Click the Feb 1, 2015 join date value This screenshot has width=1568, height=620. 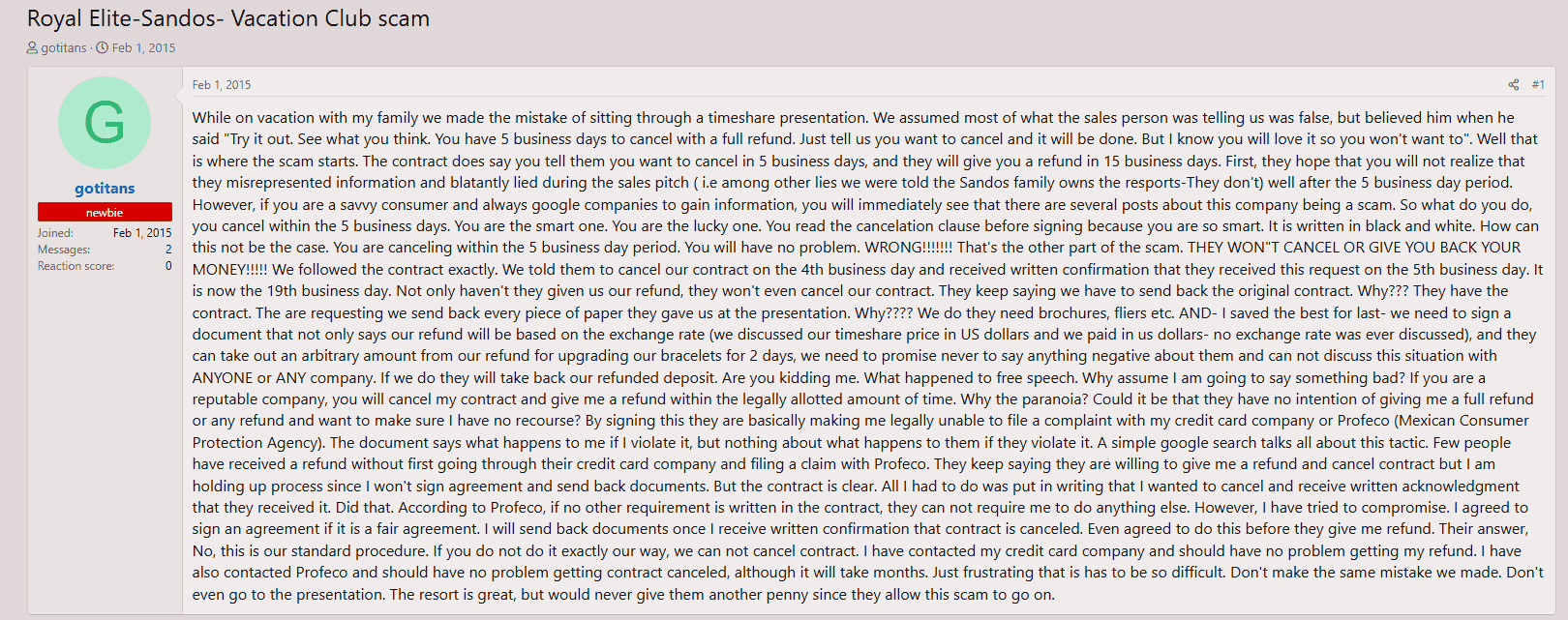(142, 233)
